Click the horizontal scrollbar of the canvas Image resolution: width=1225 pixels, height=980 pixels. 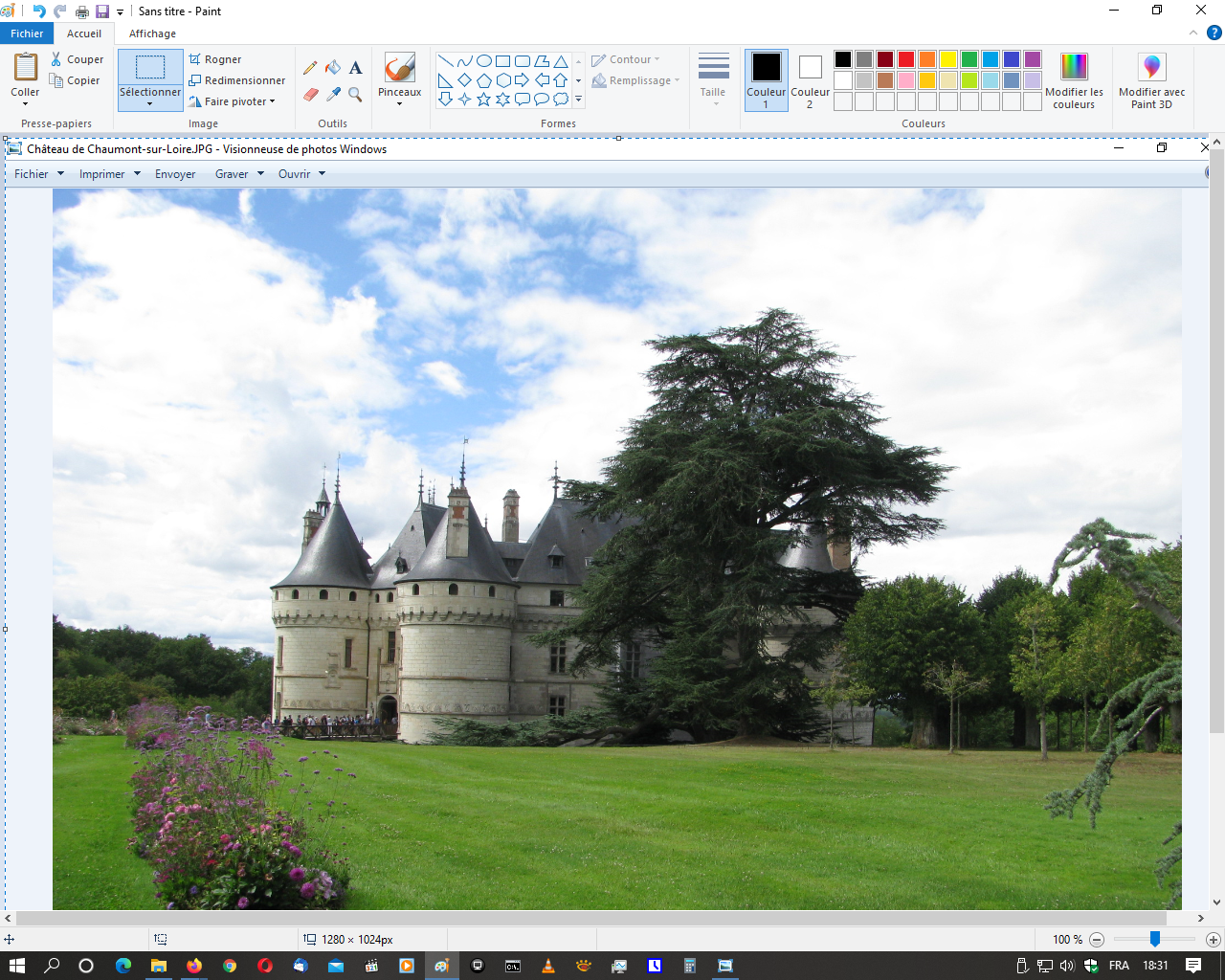[x=591, y=918]
